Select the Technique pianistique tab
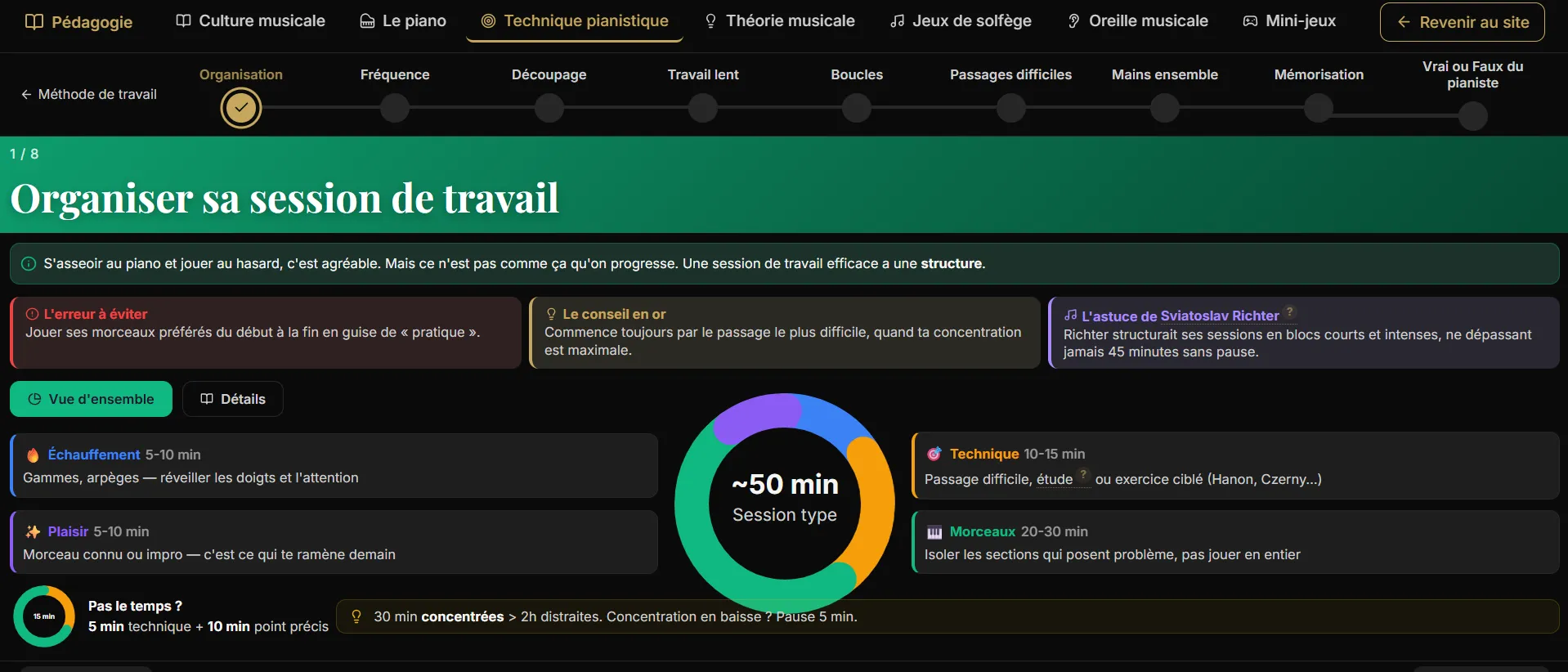Image resolution: width=1568 pixels, height=672 pixels. 575,21
